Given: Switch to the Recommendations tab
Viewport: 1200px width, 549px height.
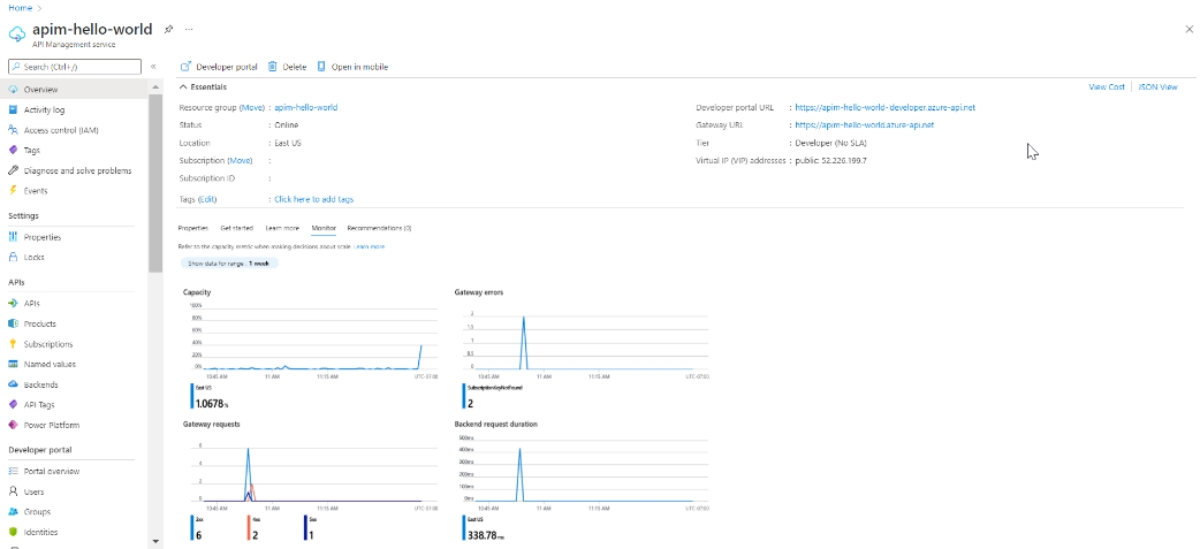Looking at the screenshot, I should click(x=379, y=228).
